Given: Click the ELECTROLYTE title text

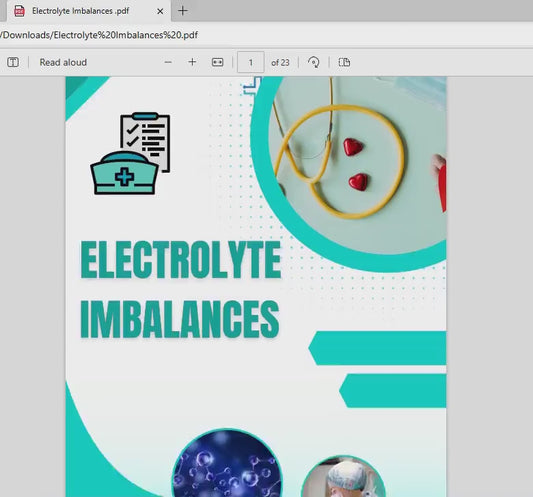Looking at the screenshot, I should pyautogui.click(x=181, y=259).
